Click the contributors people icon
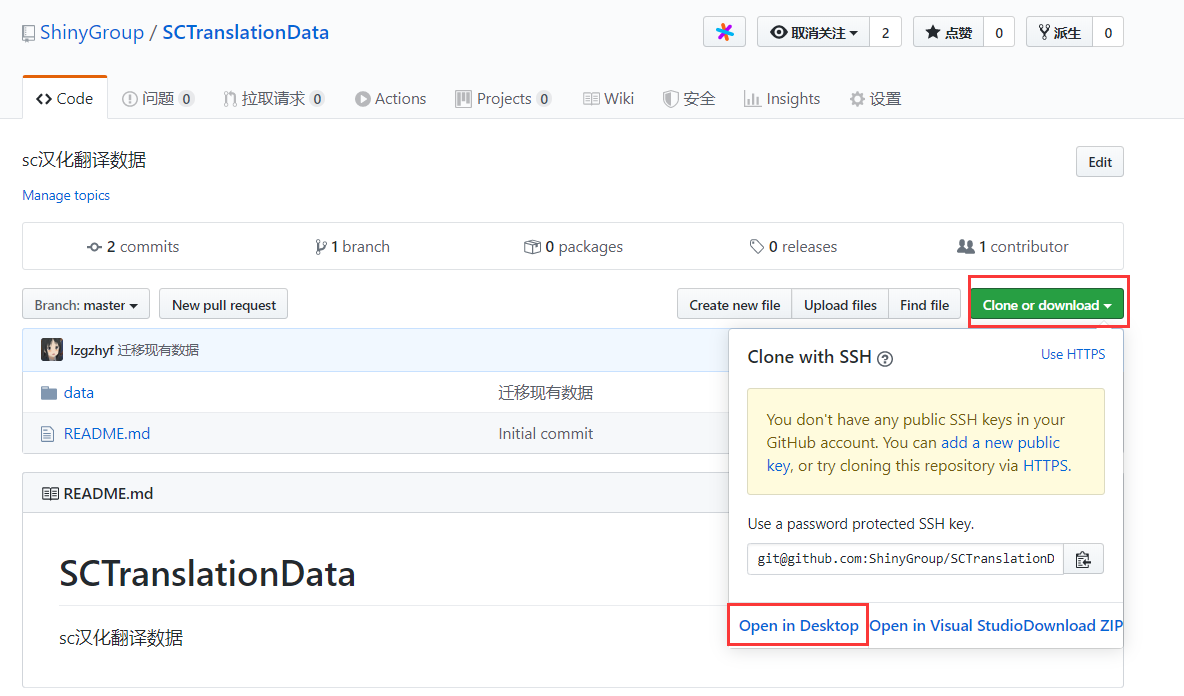The height and width of the screenshot is (696, 1184). tap(965, 247)
